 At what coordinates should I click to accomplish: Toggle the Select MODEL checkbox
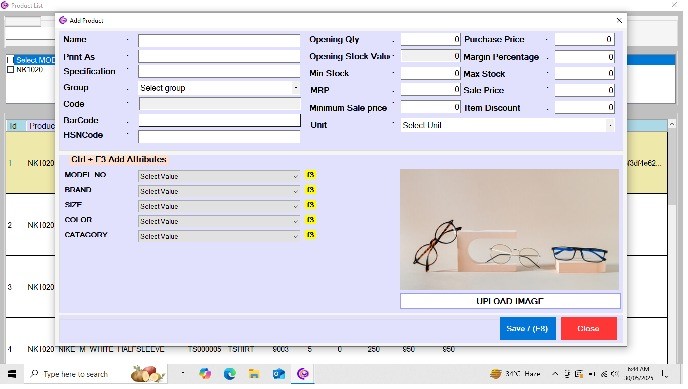tap(11, 60)
